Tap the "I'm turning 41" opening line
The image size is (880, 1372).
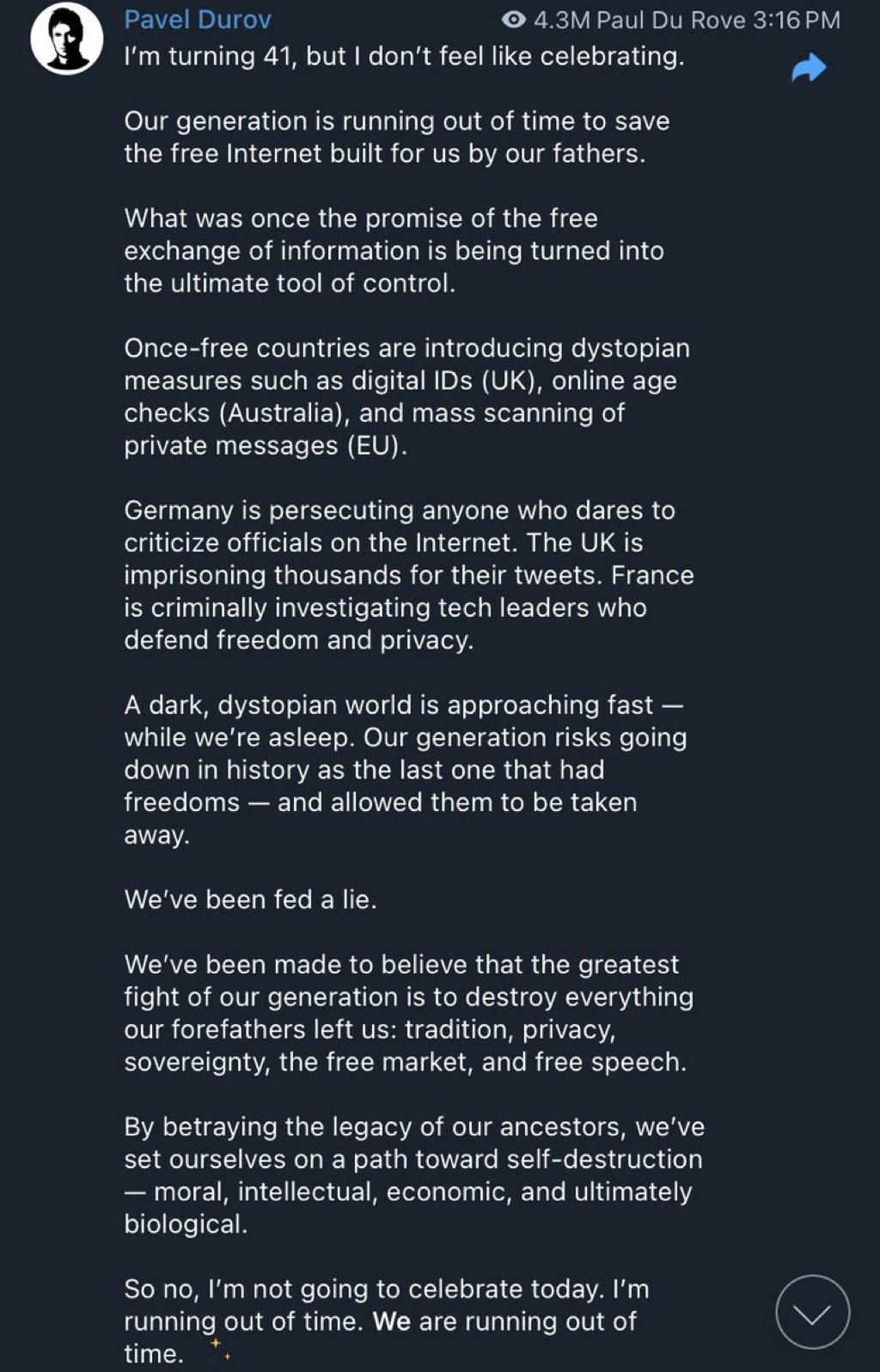[404, 57]
